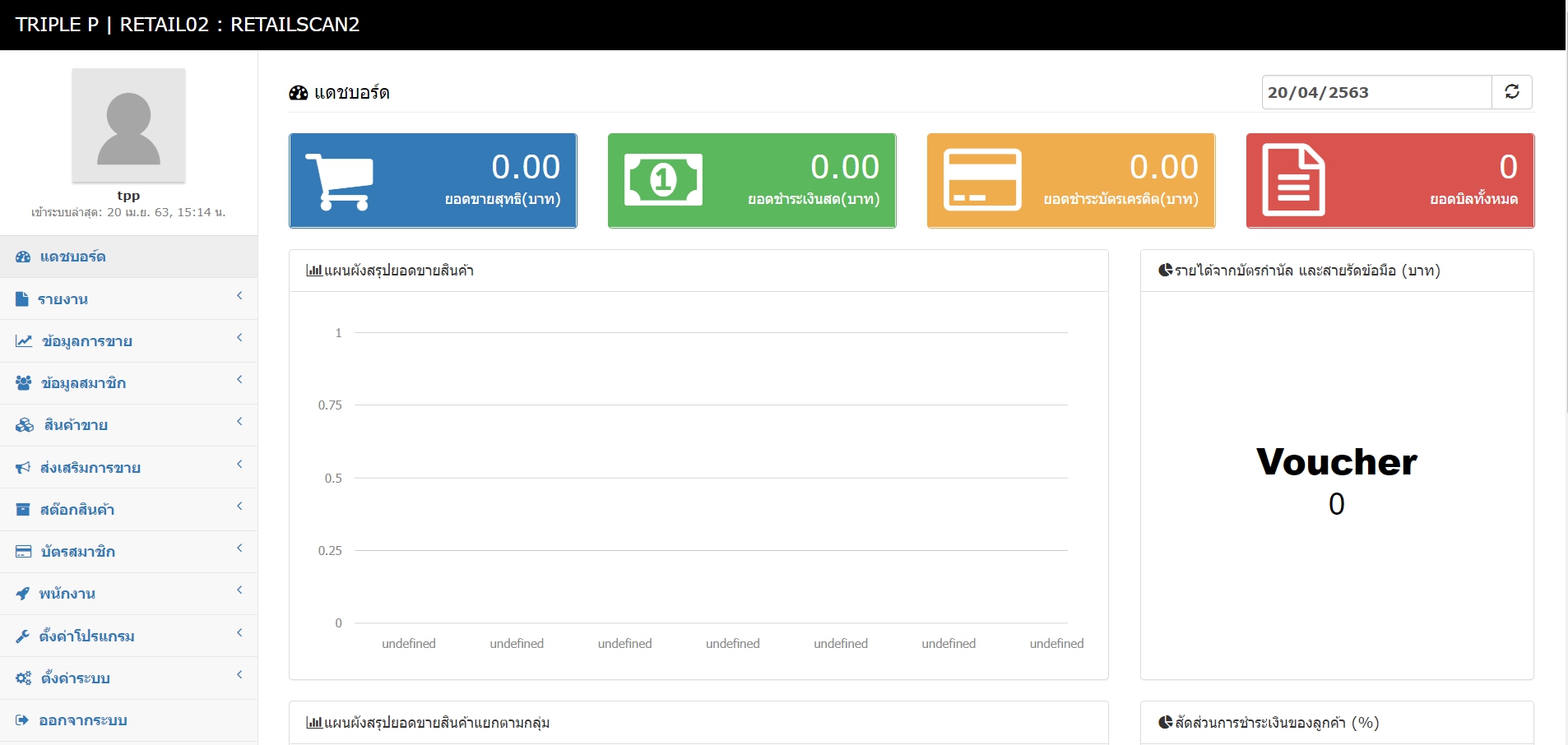Image resolution: width=1568 pixels, height=745 pixels.
Task: Open the รายงาน sidebar menu
Action: [x=128, y=298]
